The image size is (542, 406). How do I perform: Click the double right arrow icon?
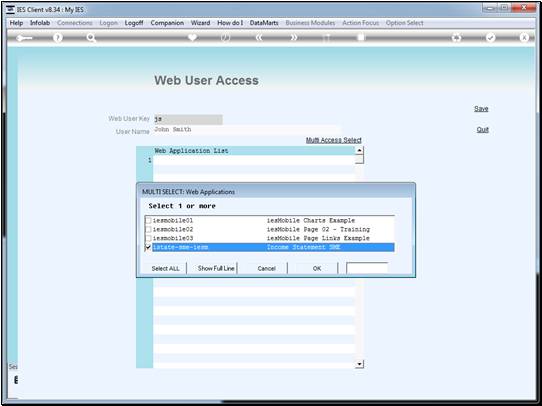(293, 37)
